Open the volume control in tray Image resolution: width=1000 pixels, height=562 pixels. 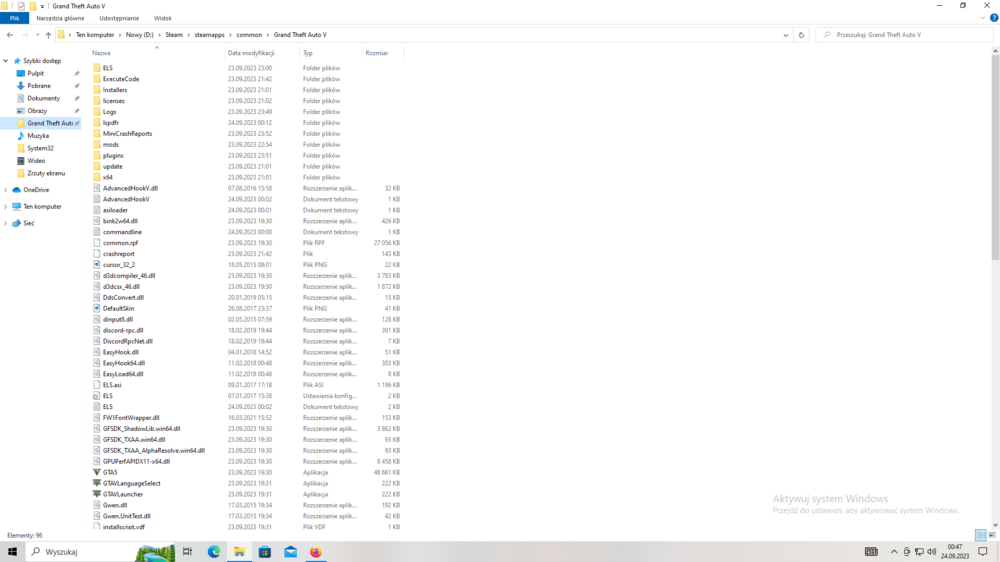tap(932, 552)
